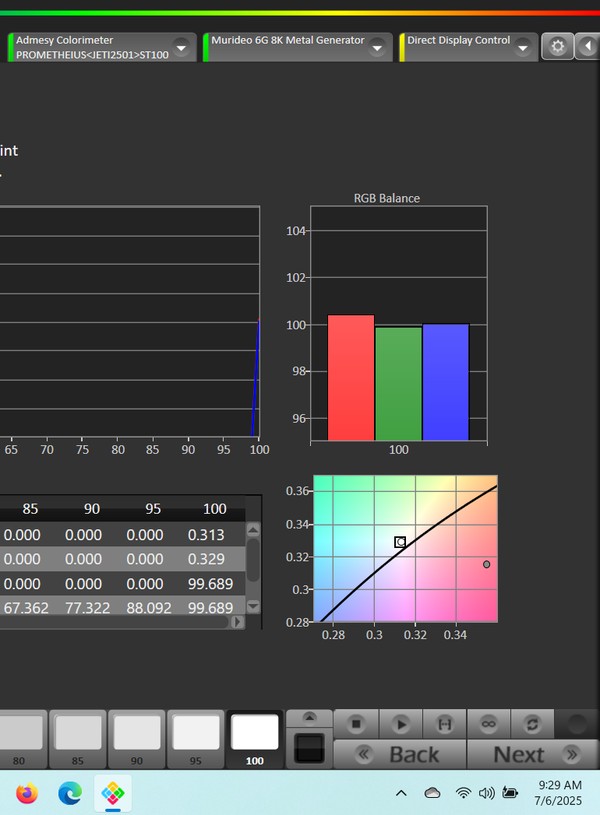Open the Murideo 6G 8K Metal Generator dropdown
Image resolution: width=600 pixels, height=815 pixels.
pos(377,48)
